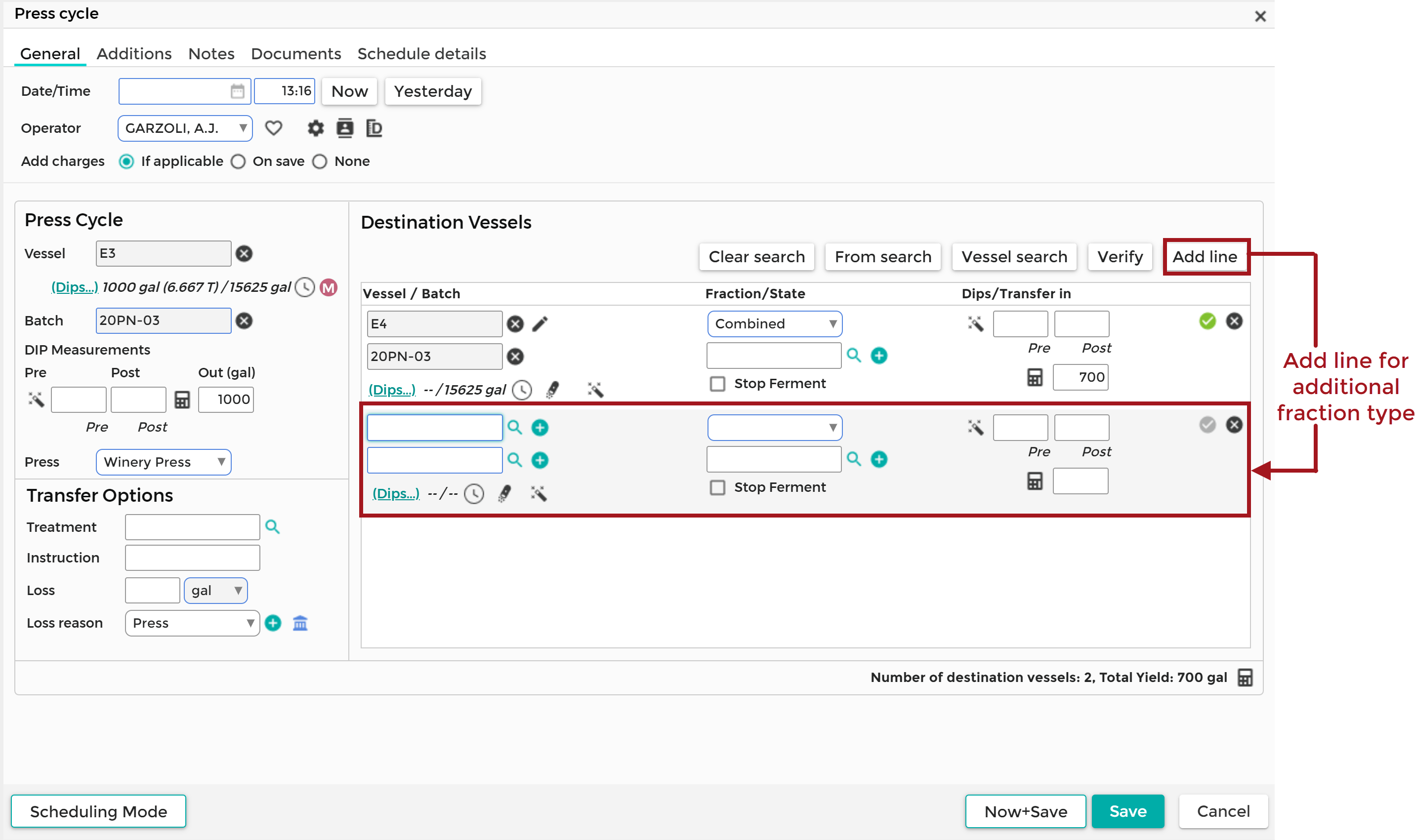
Task: Click the Verify button
Action: tap(1120, 257)
